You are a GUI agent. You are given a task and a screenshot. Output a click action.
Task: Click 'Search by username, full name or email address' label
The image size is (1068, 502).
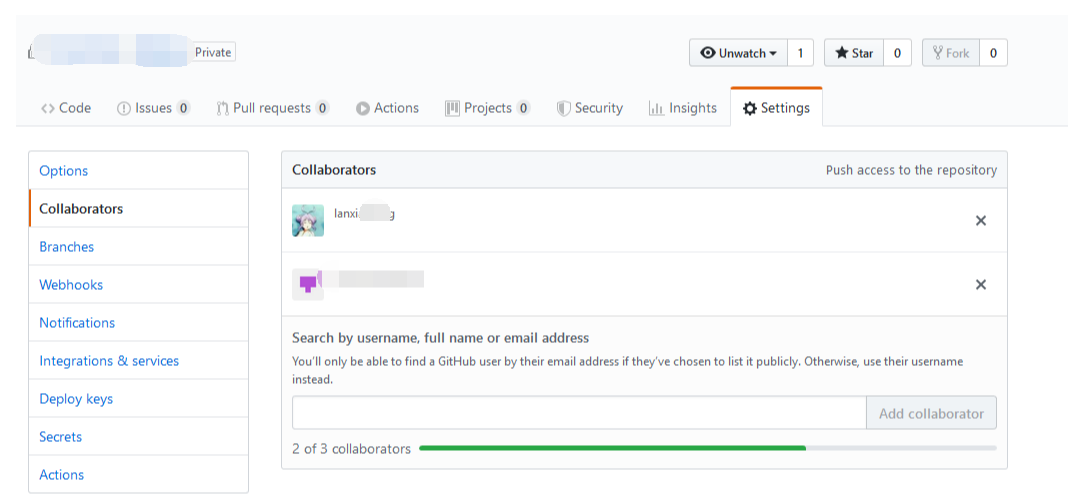pos(441,338)
